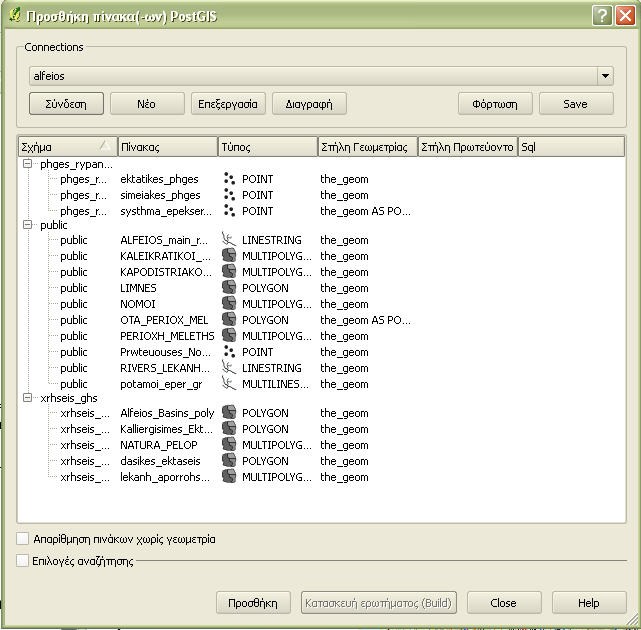Toggle the Επιλογές αναζήτησης checkbox
The image size is (641, 630).
point(23,560)
